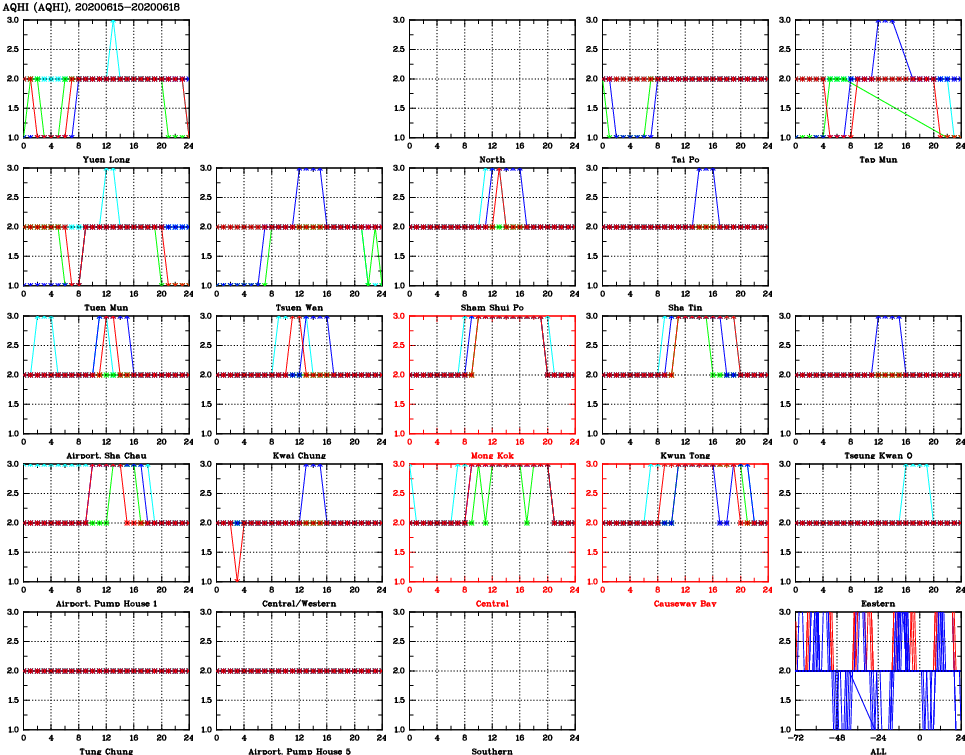Click the AQHI date range title
The image size is (965, 755).
pyautogui.click(x=91, y=7)
